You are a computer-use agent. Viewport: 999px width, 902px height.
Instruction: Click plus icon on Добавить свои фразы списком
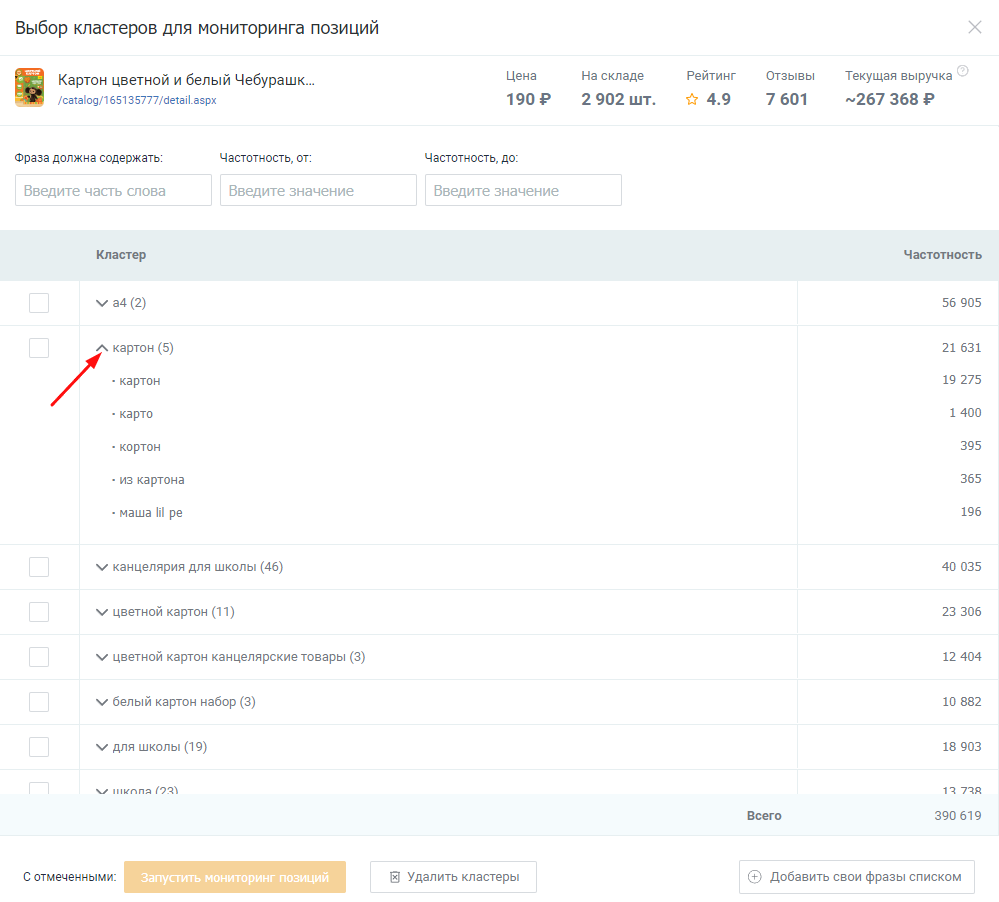pyautogui.click(x=755, y=877)
